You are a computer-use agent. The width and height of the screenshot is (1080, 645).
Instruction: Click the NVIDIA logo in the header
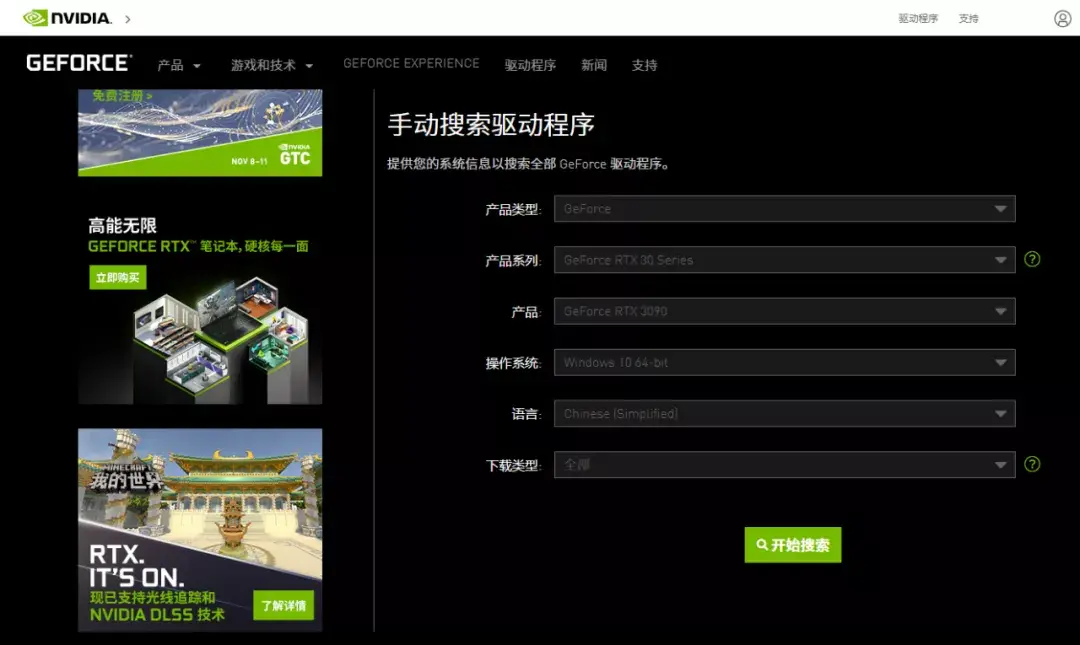pyautogui.click(x=67, y=18)
